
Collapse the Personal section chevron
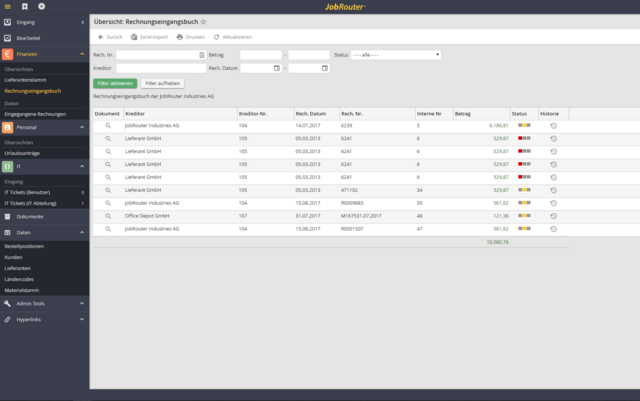[82, 127]
